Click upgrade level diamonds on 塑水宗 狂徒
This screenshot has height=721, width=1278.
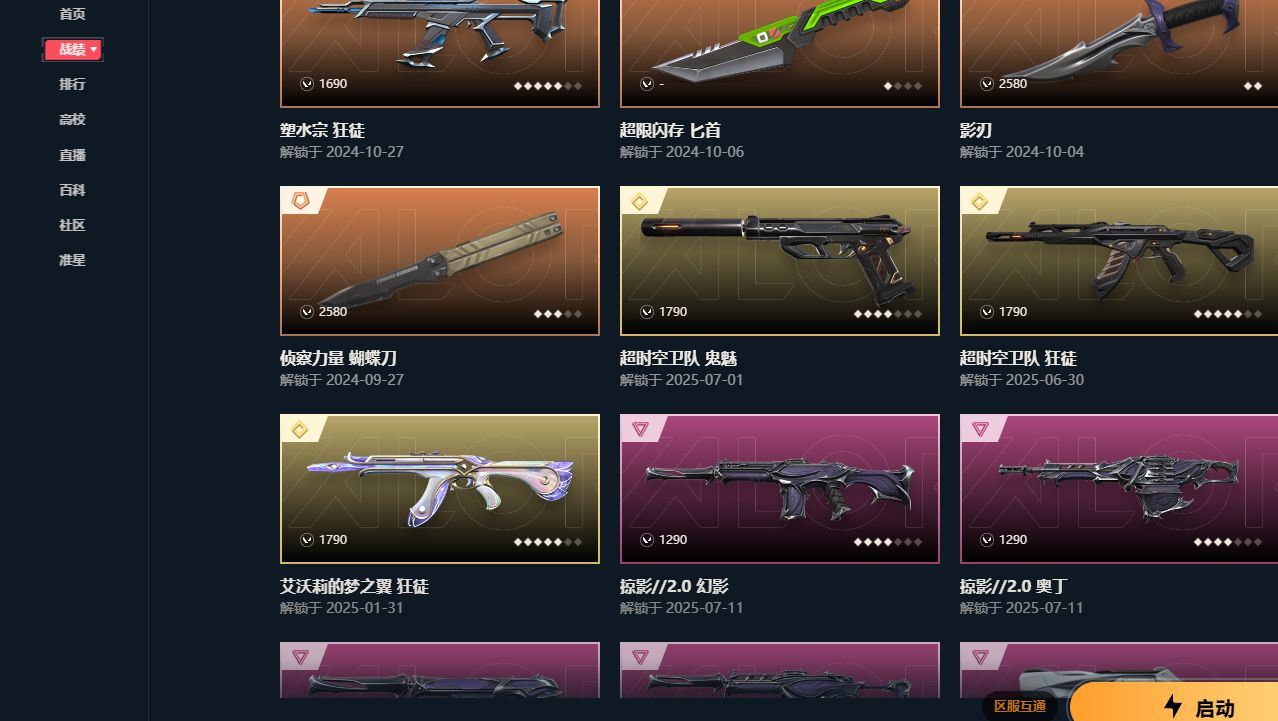pyautogui.click(x=547, y=86)
